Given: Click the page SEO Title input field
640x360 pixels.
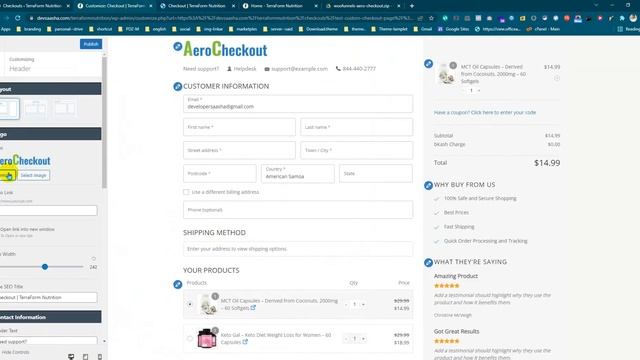Looking at the screenshot, I should pyautogui.click(x=49, y=298).
